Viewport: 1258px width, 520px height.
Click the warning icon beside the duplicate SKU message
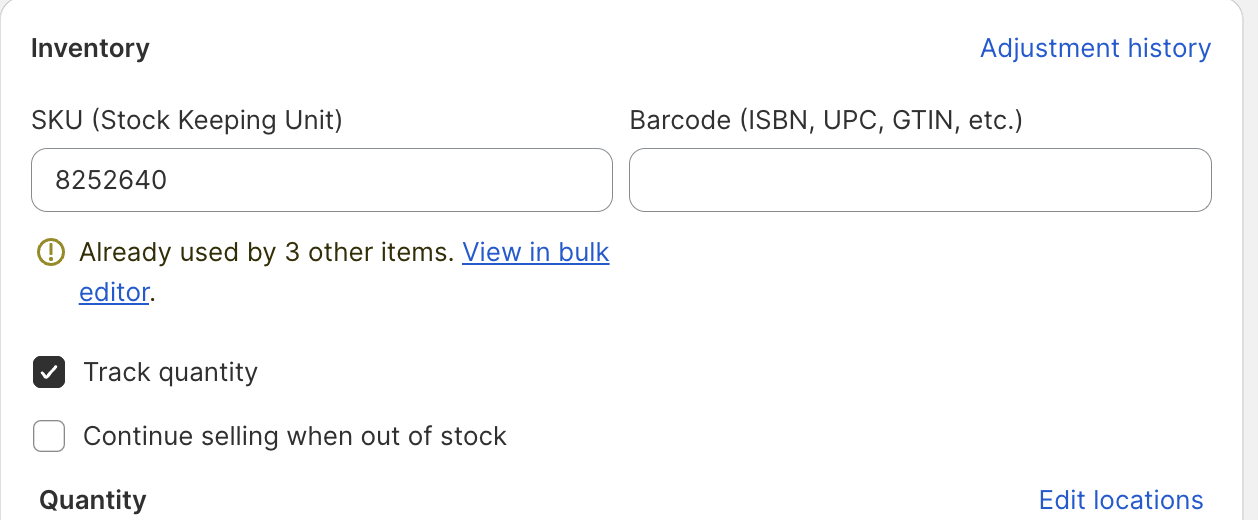pos(49,252)
